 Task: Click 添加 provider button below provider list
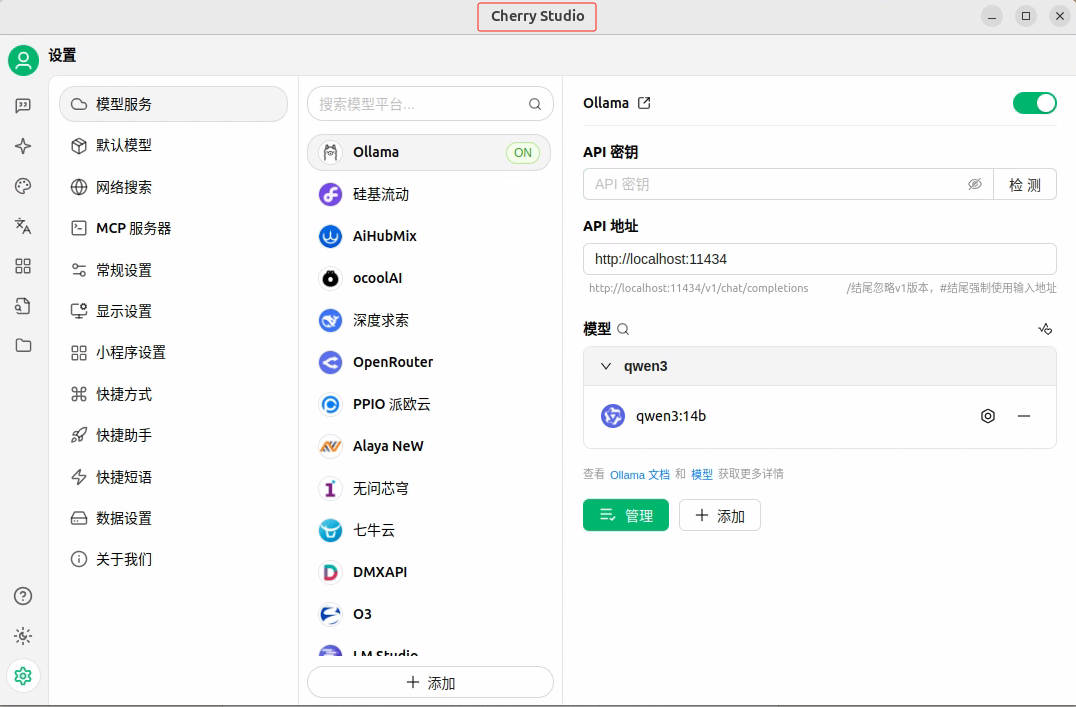[x=430, y=682]
